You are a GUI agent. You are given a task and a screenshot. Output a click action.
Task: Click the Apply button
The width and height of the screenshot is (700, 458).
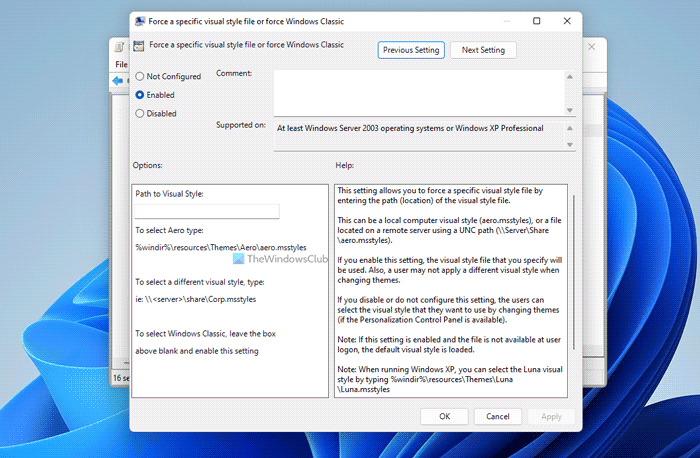tap(551, 416)
